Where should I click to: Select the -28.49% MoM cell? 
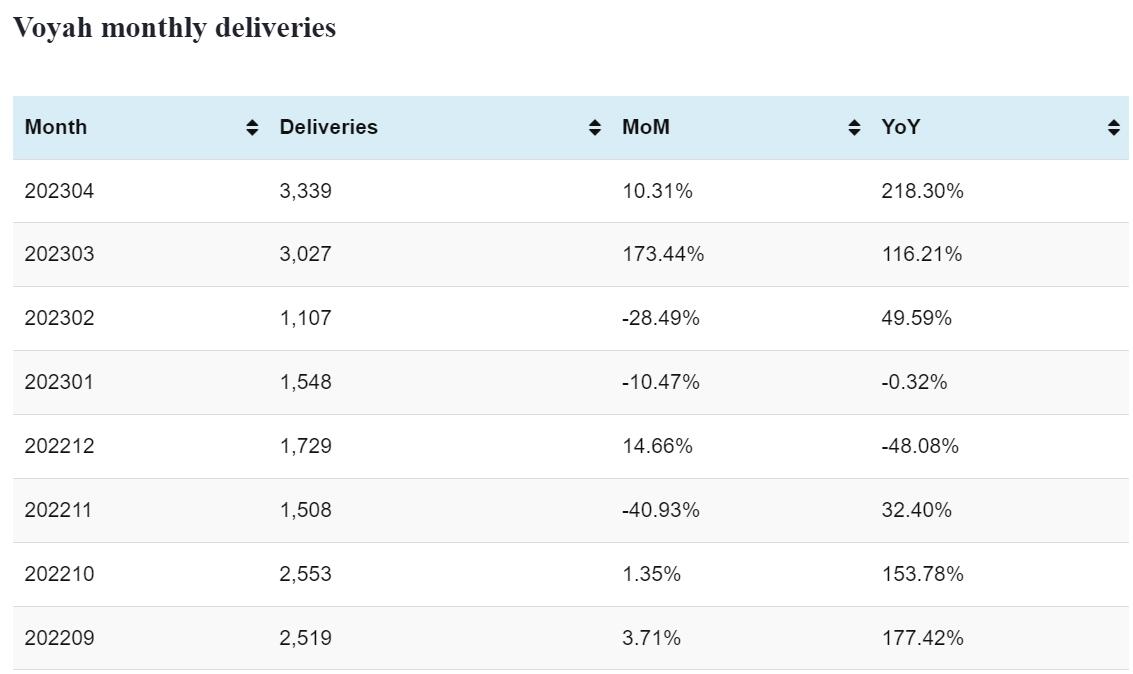pos(660,318)
